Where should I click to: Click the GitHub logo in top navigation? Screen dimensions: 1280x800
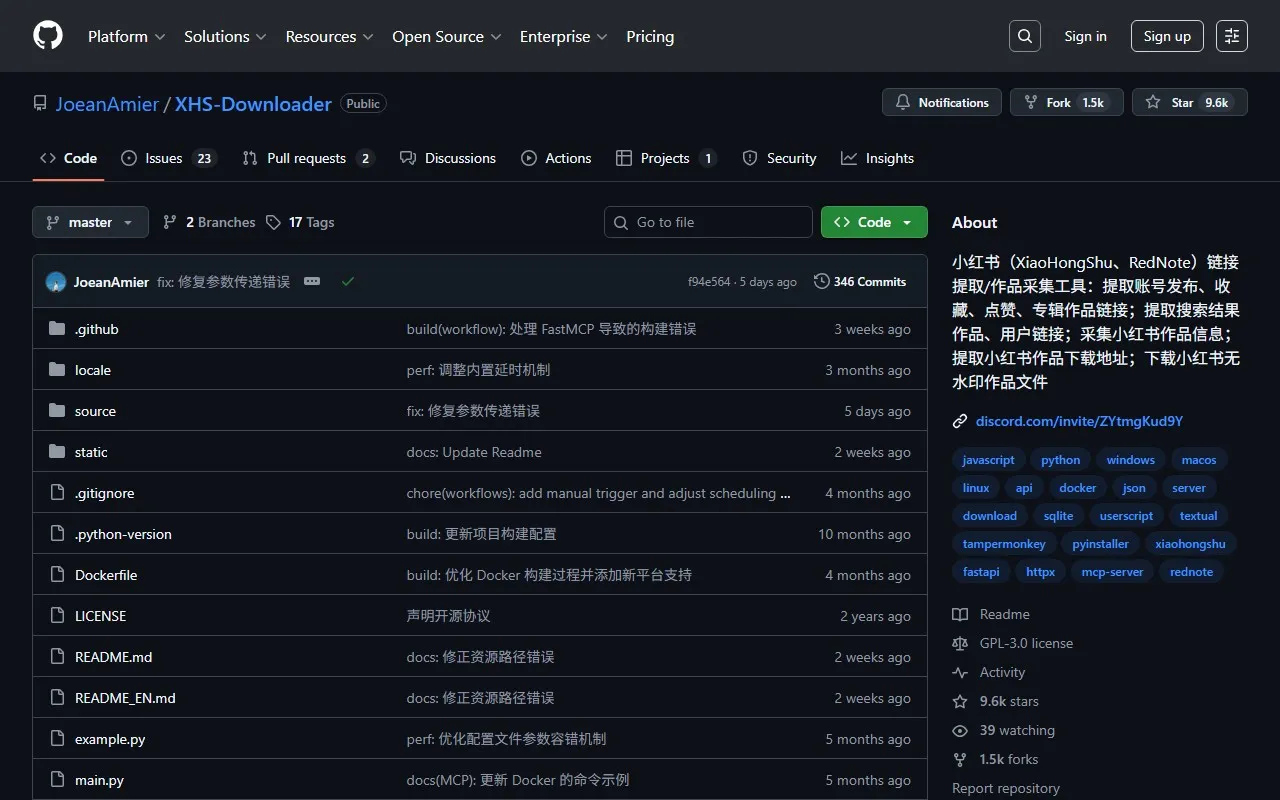(x=47, y=35)
